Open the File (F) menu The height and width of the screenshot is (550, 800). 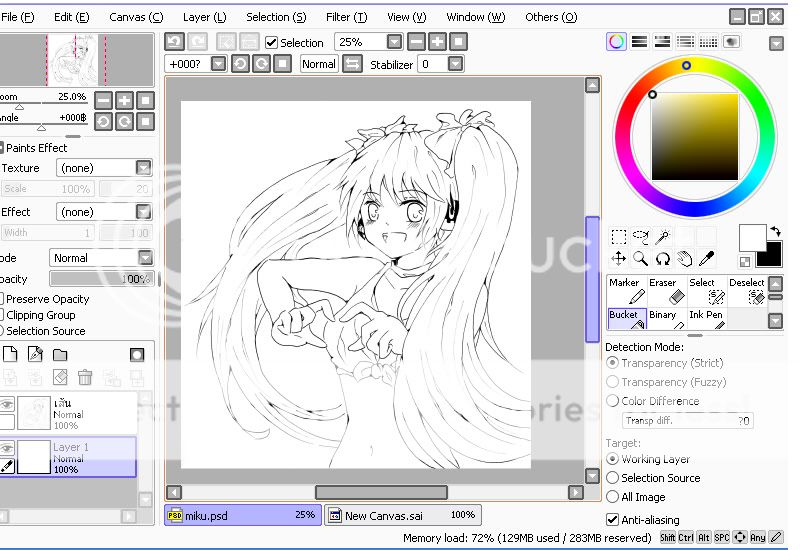(x=17, y=17)
